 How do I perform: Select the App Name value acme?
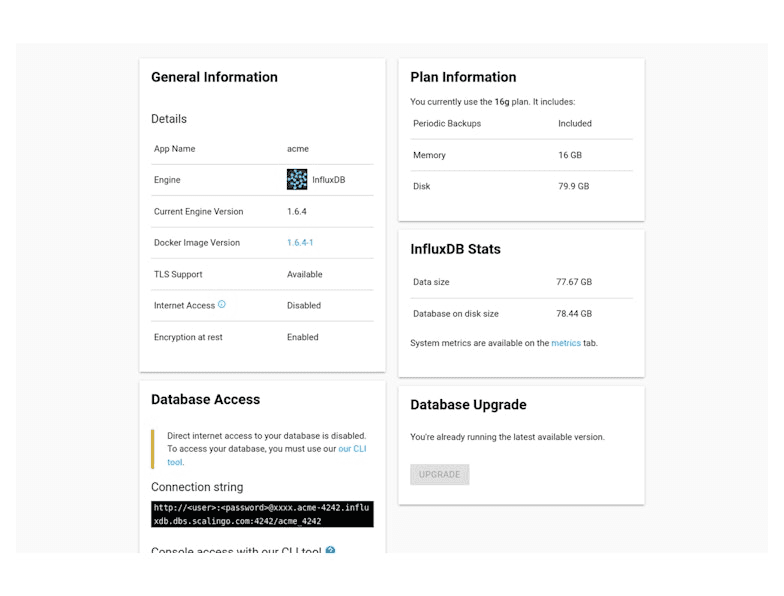tap(298, 149)
